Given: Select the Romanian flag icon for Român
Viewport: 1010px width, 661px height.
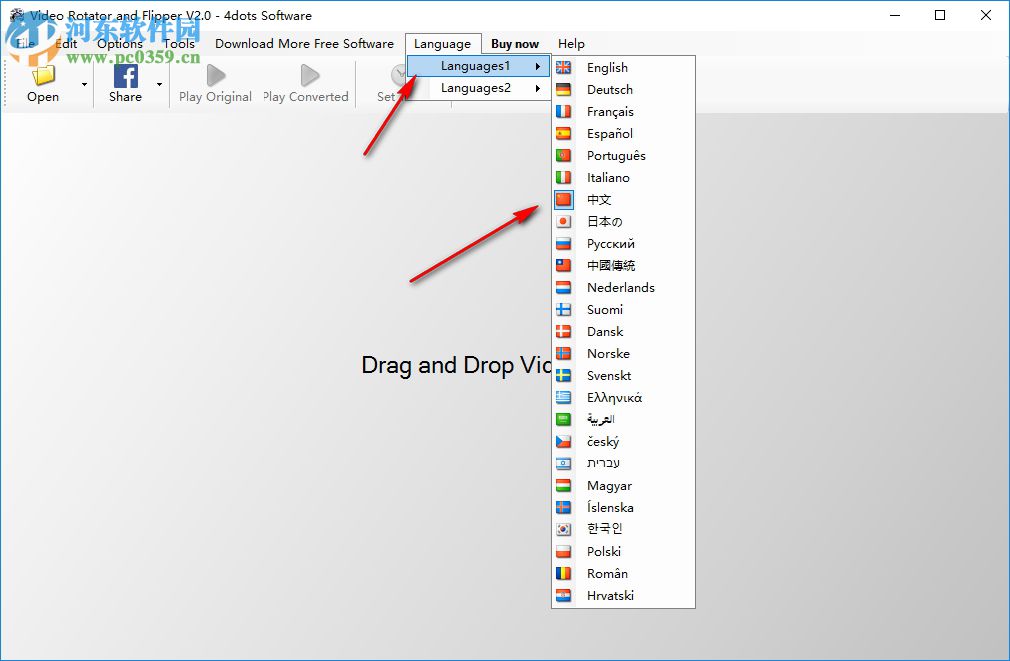Looking at the screenshot, I should tap(564, 573).
